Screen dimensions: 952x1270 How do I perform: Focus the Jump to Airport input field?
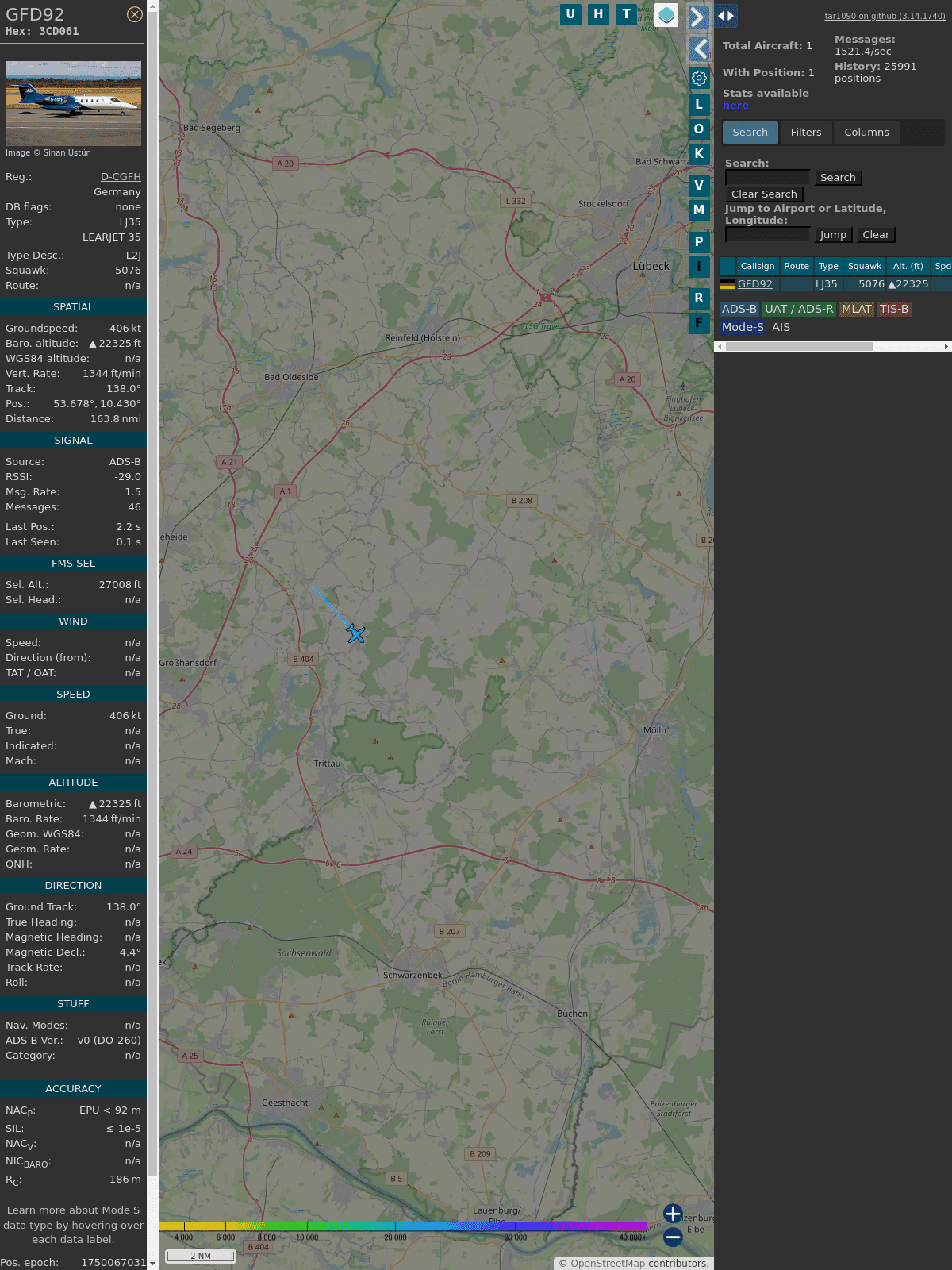[767, 235]
